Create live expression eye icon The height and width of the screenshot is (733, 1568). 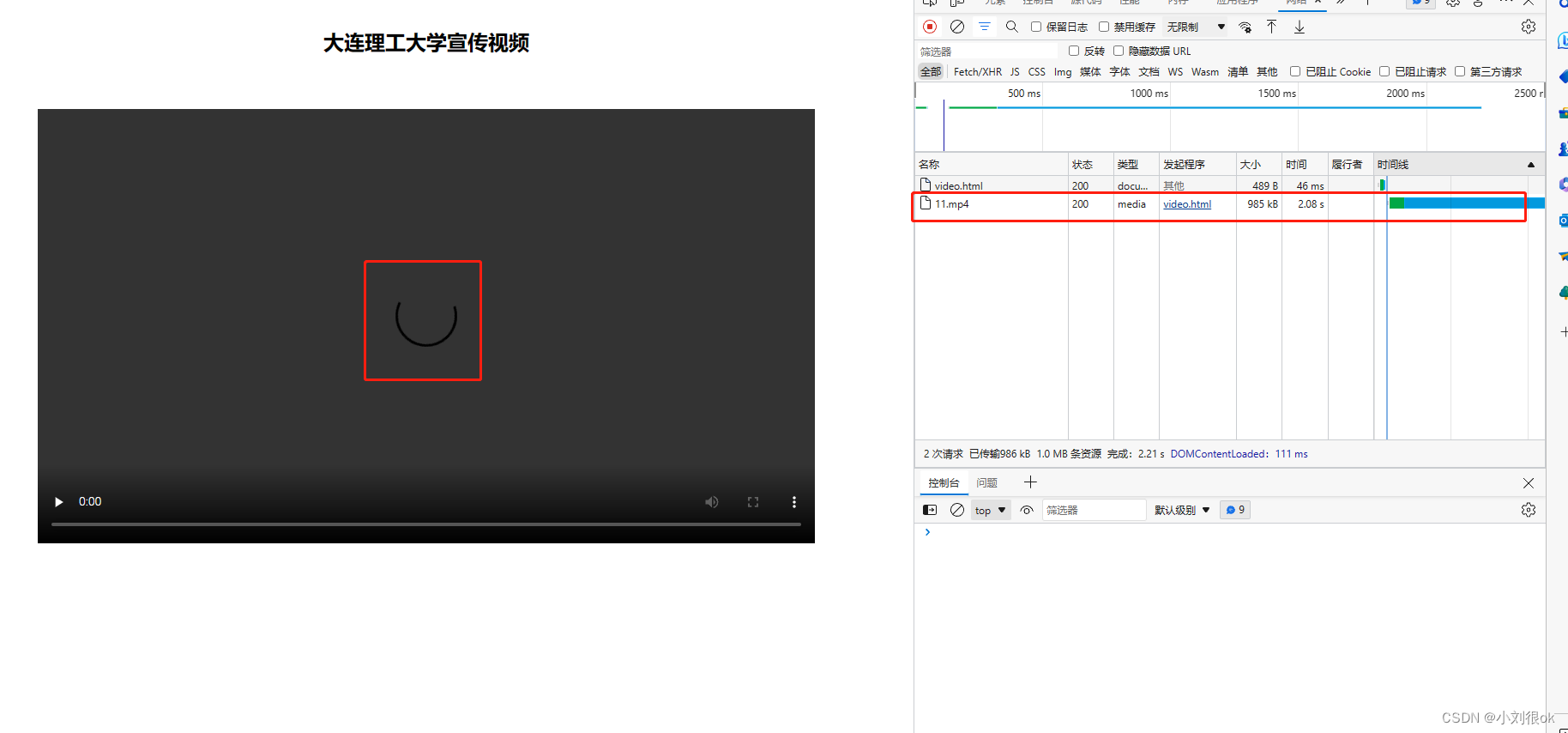[x=1027, y=510]
